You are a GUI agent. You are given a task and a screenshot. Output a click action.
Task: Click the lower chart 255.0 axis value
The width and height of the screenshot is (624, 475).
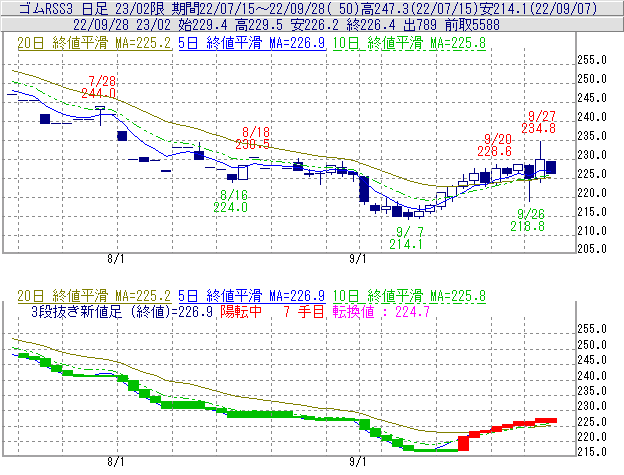tap(592, 329)
